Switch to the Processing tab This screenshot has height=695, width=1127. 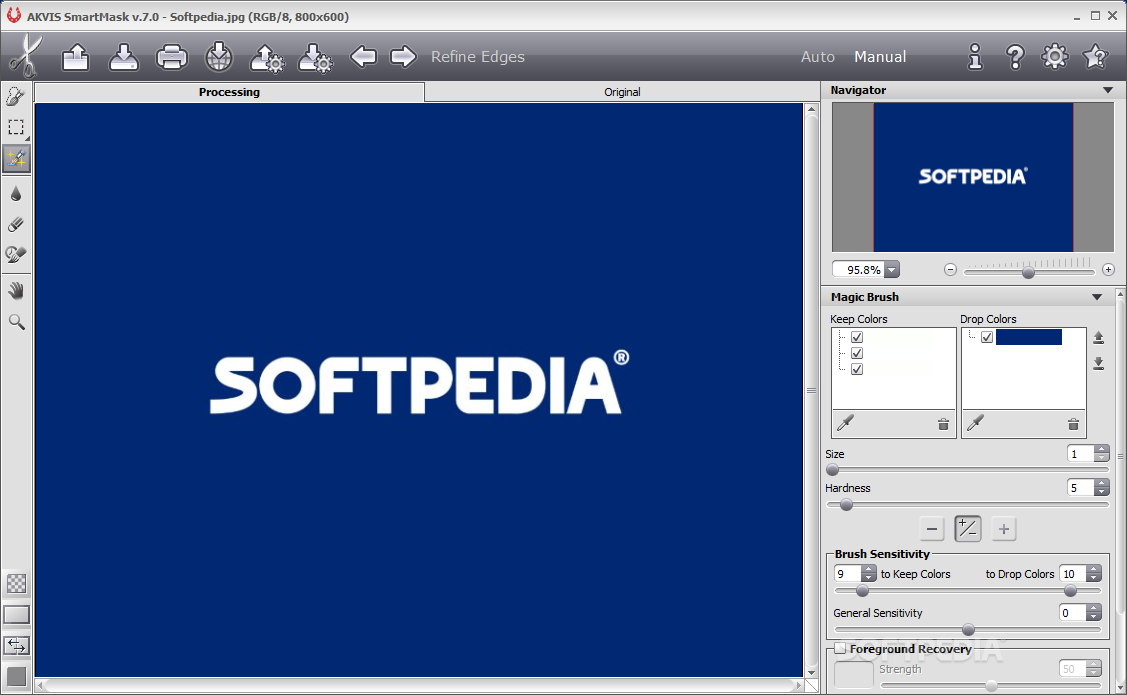229,92
